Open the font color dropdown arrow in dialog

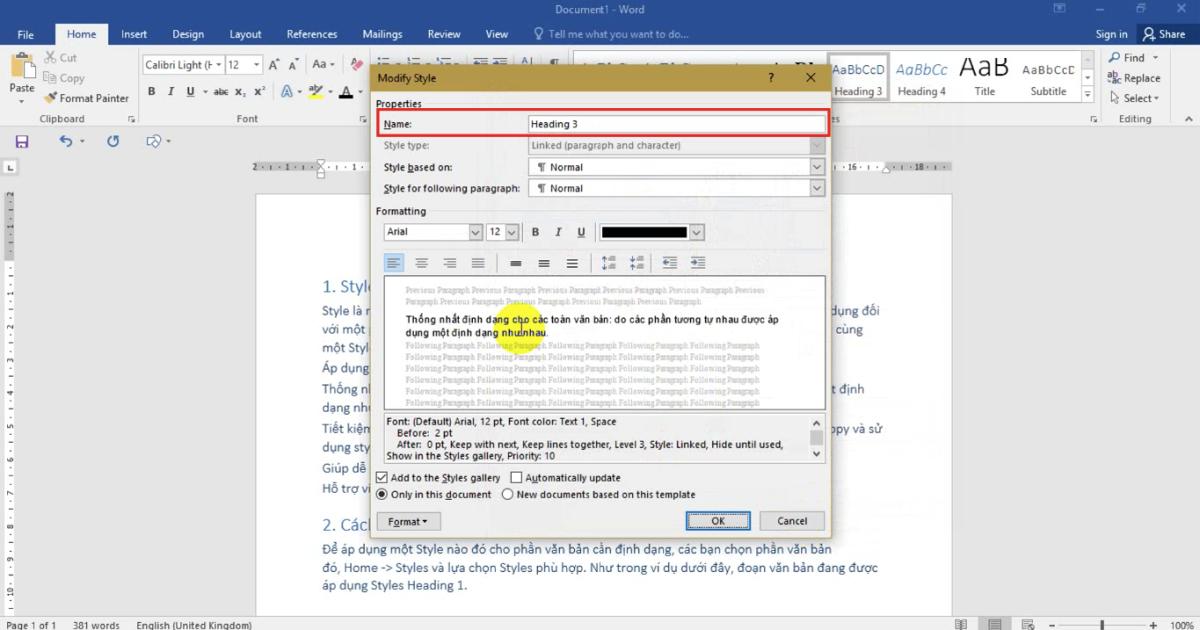point(697,232)
